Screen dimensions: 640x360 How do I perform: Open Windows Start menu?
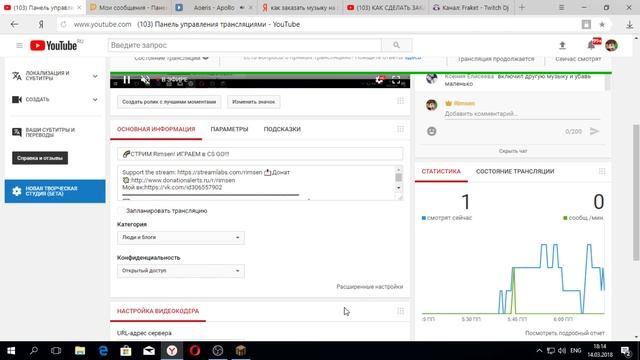pyautogui.click(x=11, y=351)
